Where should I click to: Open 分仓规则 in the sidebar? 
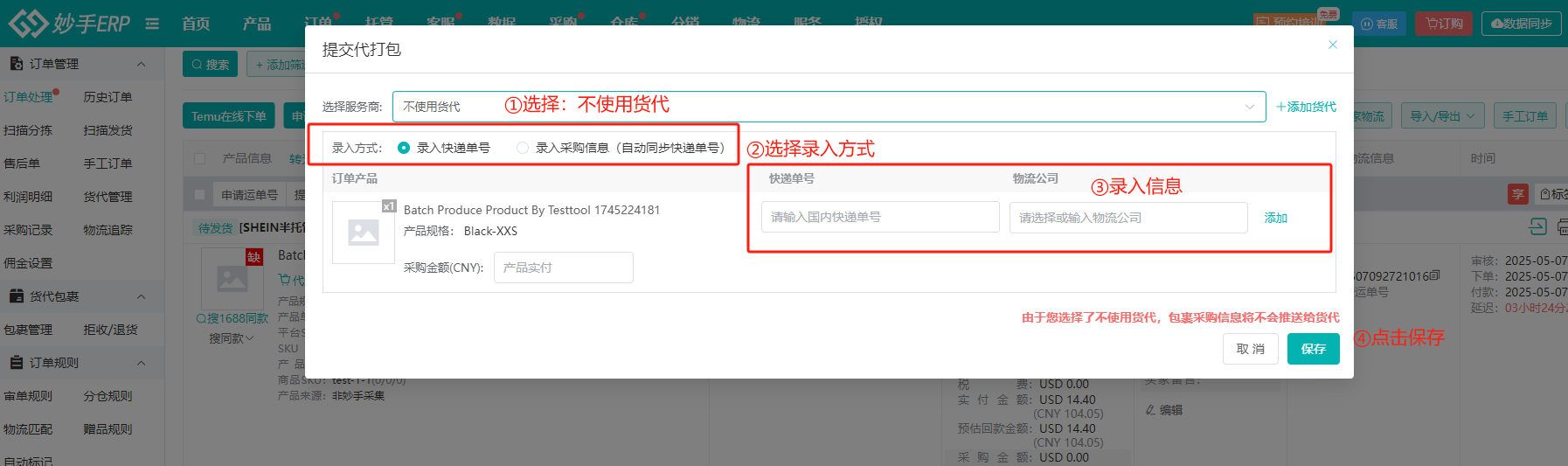coord(108,396)
